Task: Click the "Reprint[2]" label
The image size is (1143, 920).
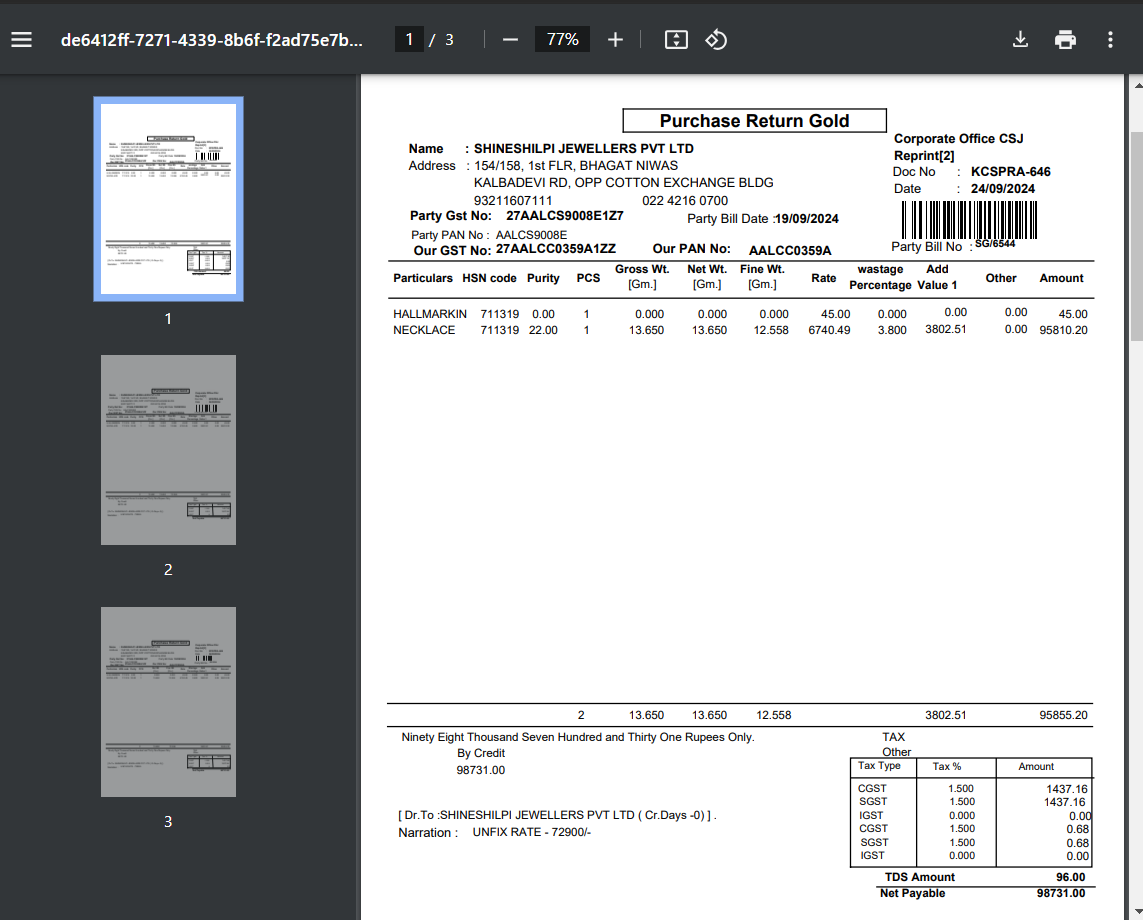Action: (924, 155)
